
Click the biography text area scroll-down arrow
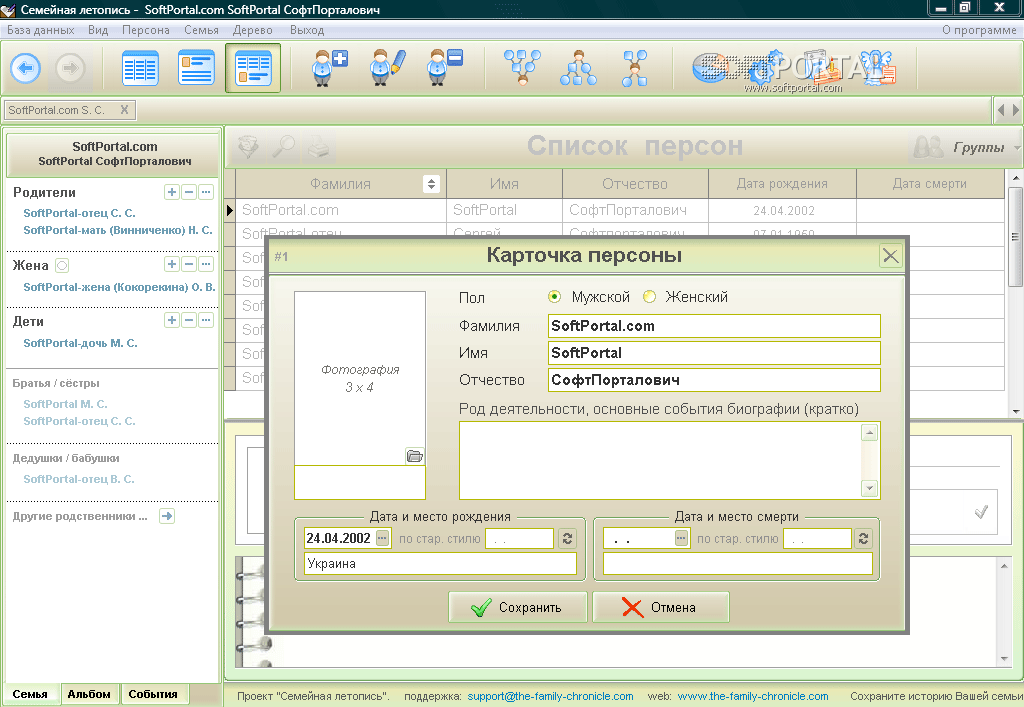click(869, 488)
